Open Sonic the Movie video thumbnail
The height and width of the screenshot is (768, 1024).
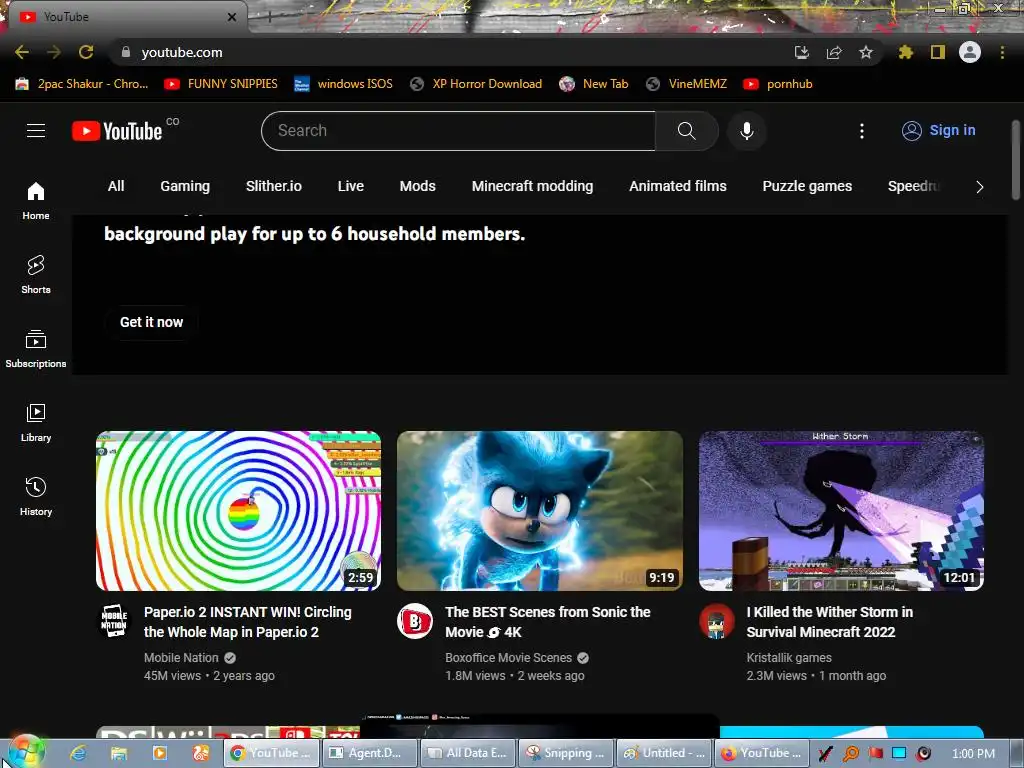540,511
